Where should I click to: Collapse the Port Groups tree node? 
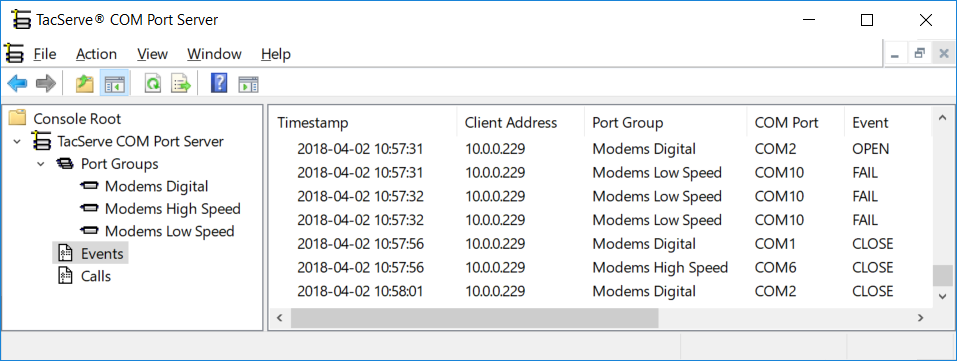pyautogui.click(x=40, y=164)
